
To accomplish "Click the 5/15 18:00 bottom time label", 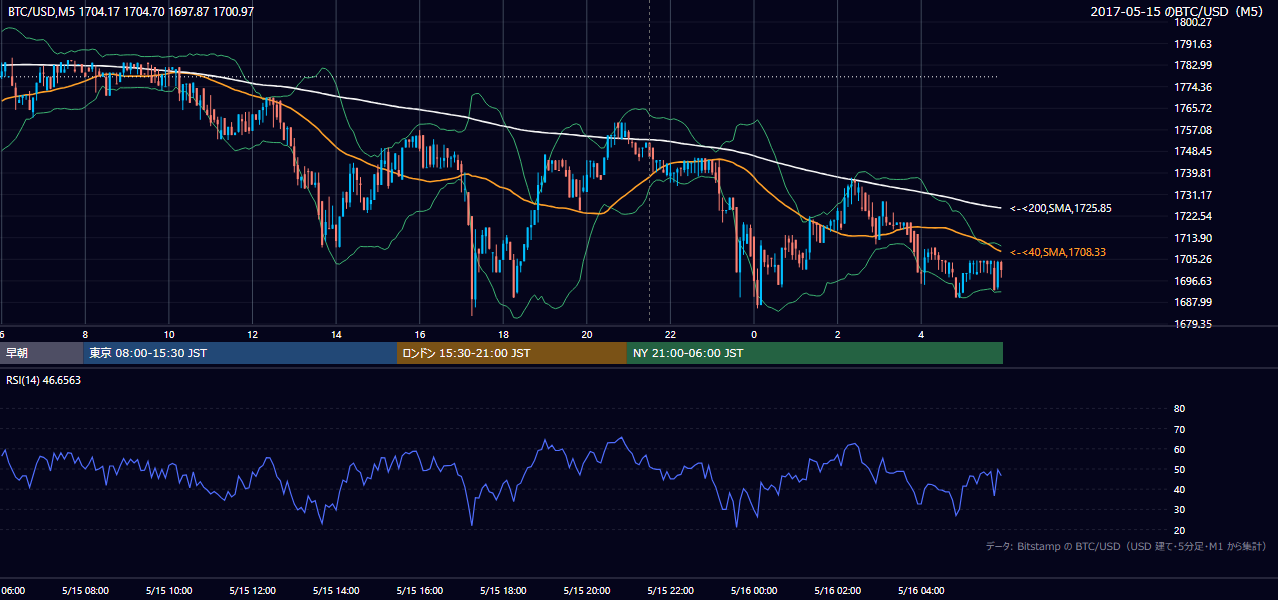I will [x=503, y=591].
